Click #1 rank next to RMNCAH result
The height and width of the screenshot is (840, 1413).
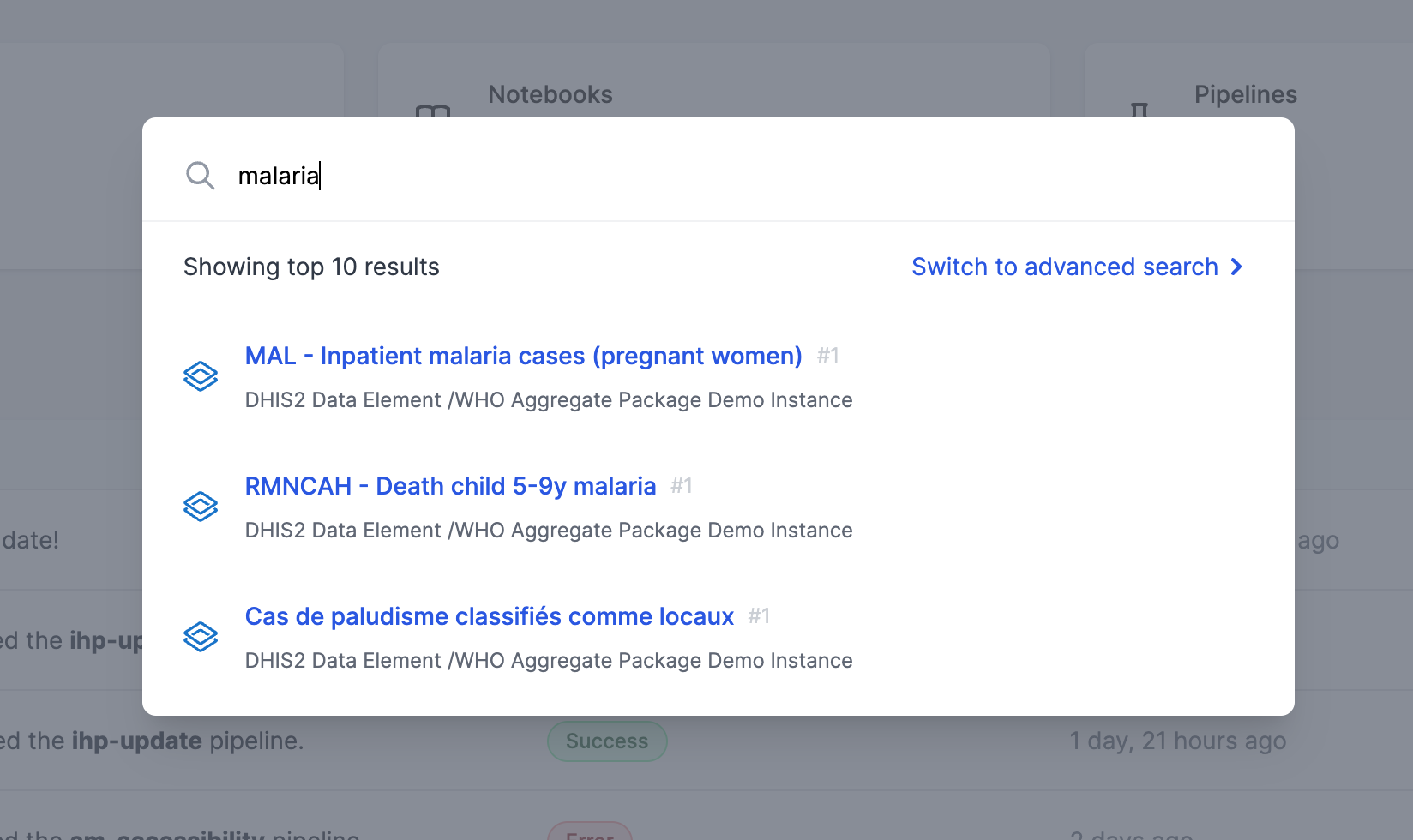pos(682,486)
